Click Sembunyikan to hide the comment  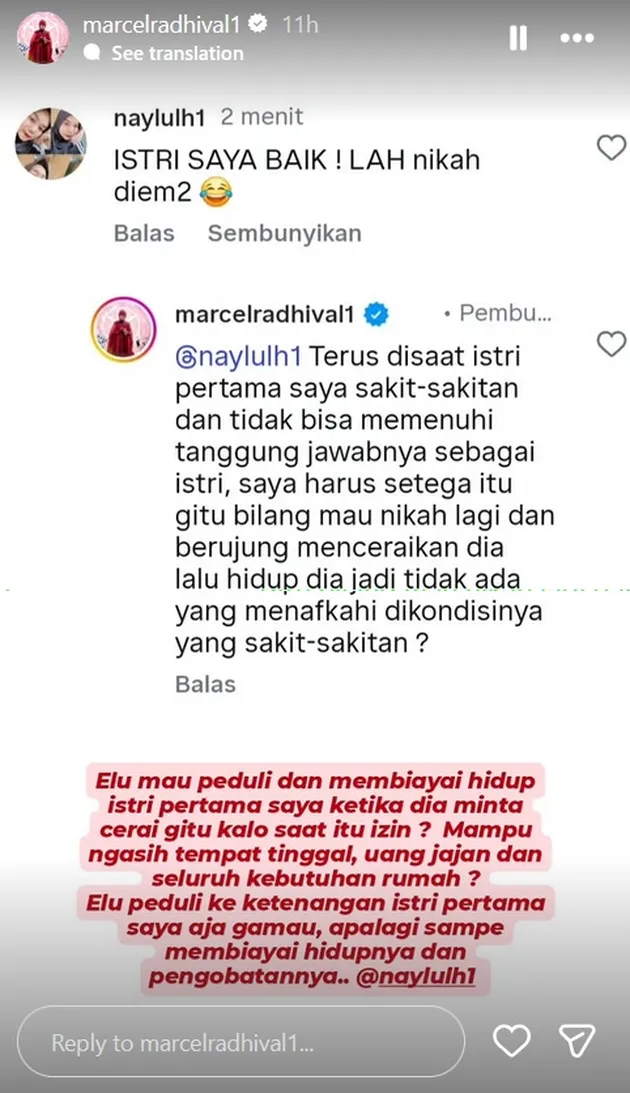coord(284,233)
